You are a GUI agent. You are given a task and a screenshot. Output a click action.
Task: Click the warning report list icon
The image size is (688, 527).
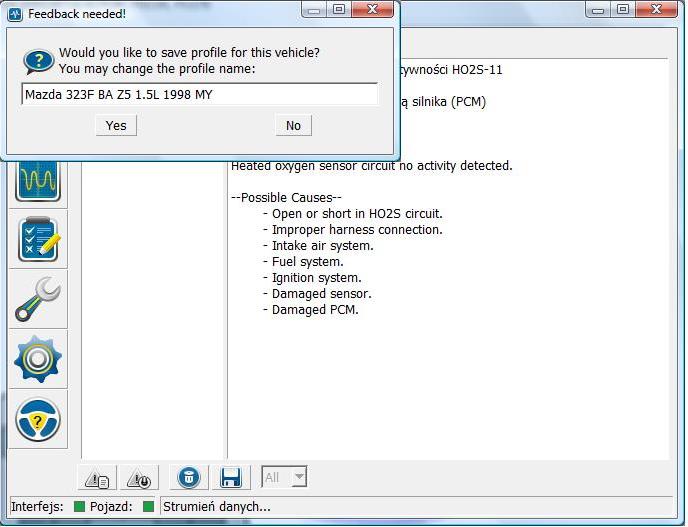(99, 478)
